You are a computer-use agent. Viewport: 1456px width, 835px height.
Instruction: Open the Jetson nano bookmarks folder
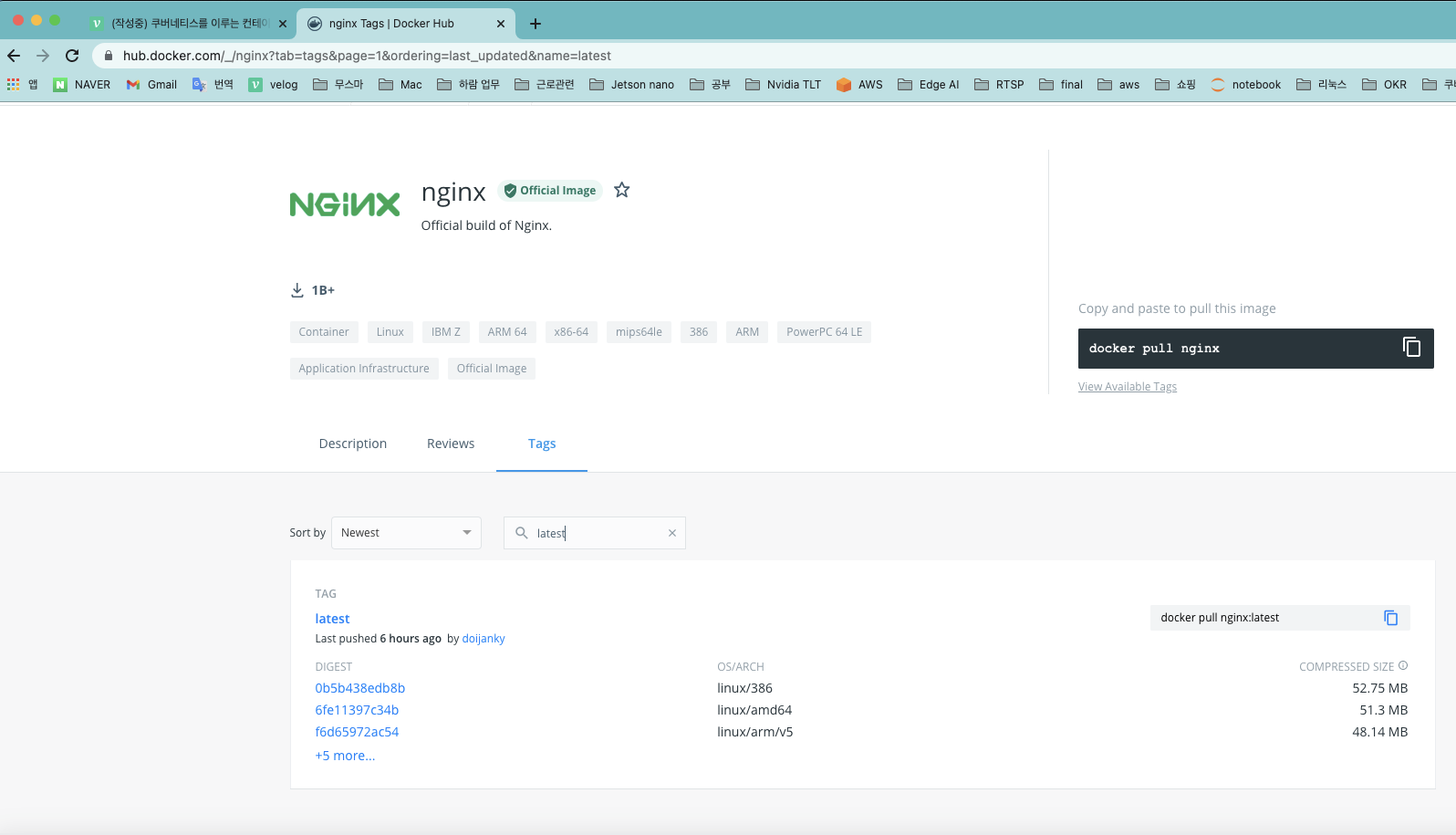click(x=632, y=85)
